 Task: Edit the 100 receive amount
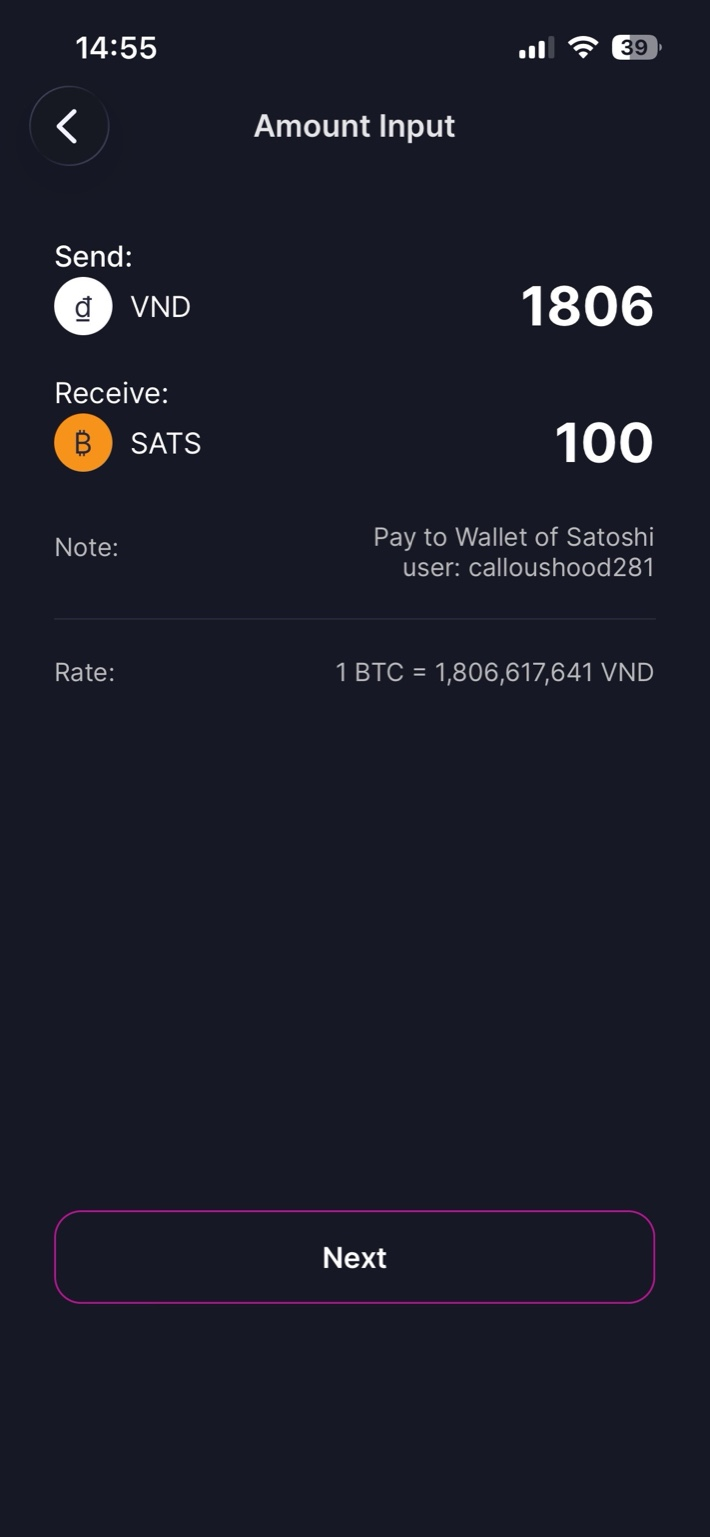click(x=604, y=443)
